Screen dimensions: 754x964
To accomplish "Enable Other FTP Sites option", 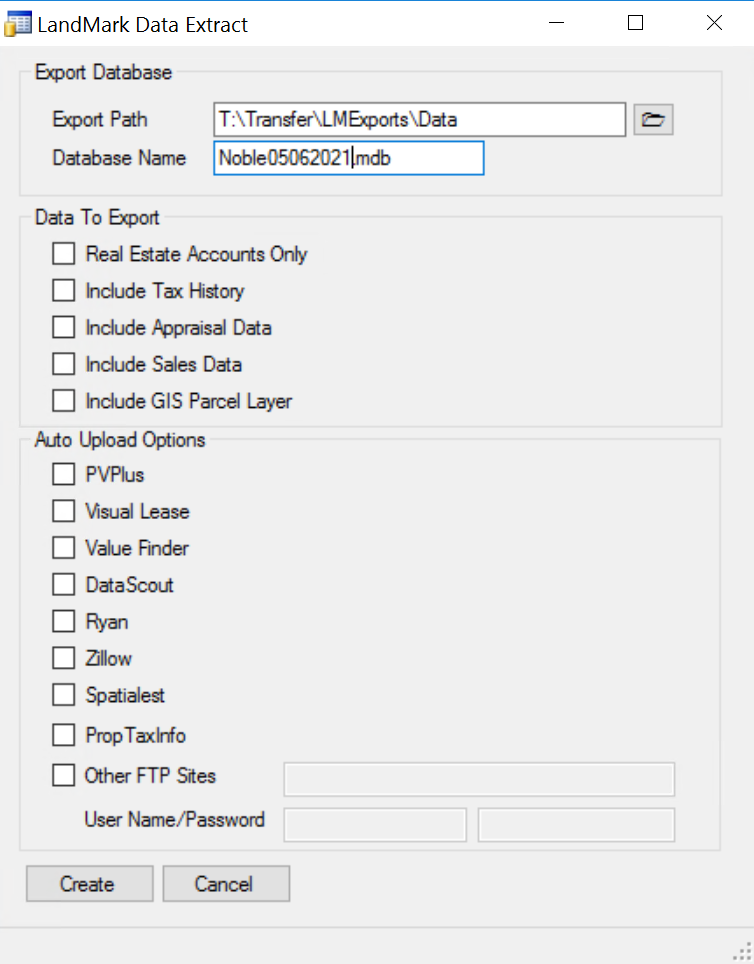I will coord(64,775).
